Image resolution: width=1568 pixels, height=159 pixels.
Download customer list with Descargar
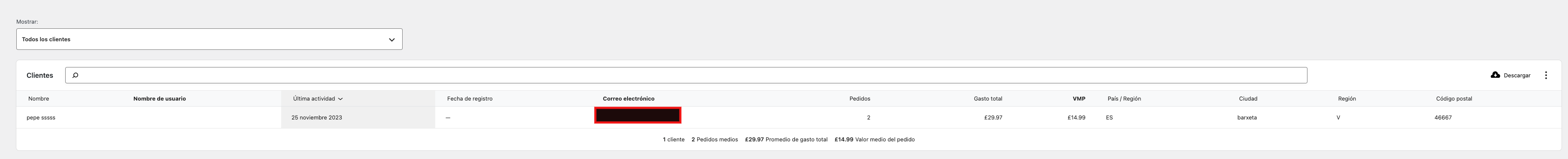click(1510, 76)
